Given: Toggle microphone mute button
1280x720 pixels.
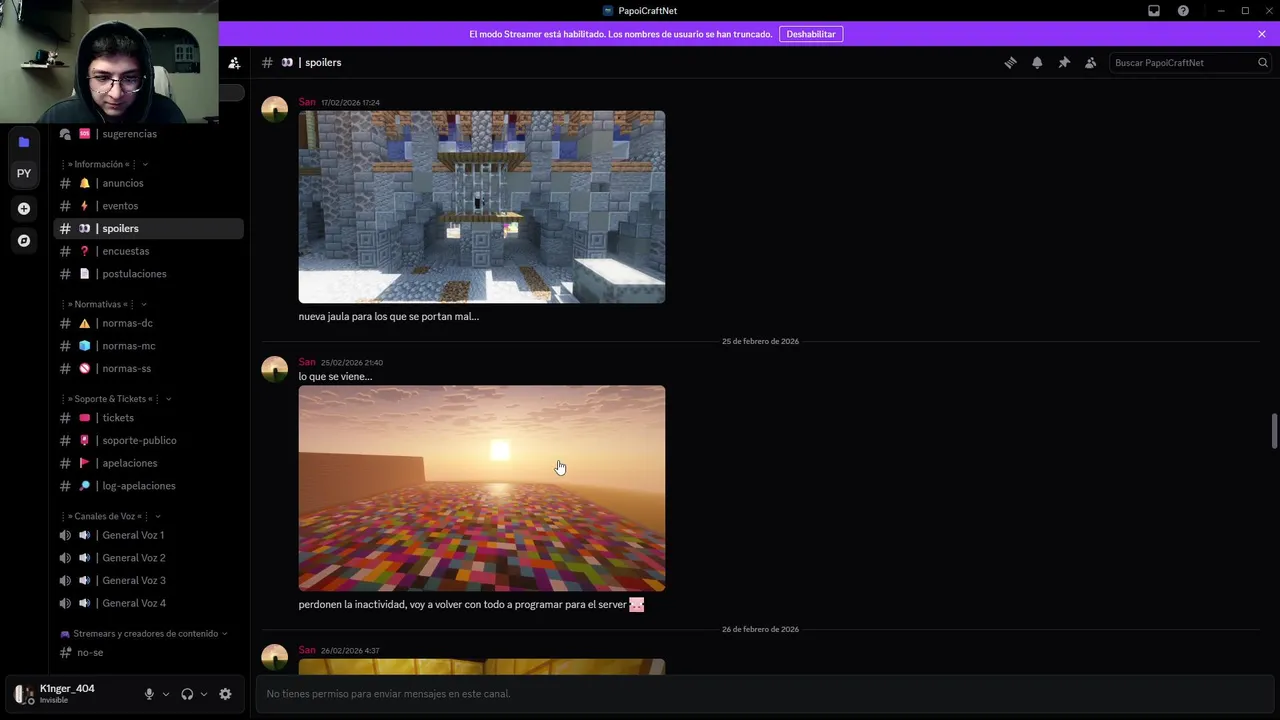Looking at the screenshot, I should tap(149, 694).
